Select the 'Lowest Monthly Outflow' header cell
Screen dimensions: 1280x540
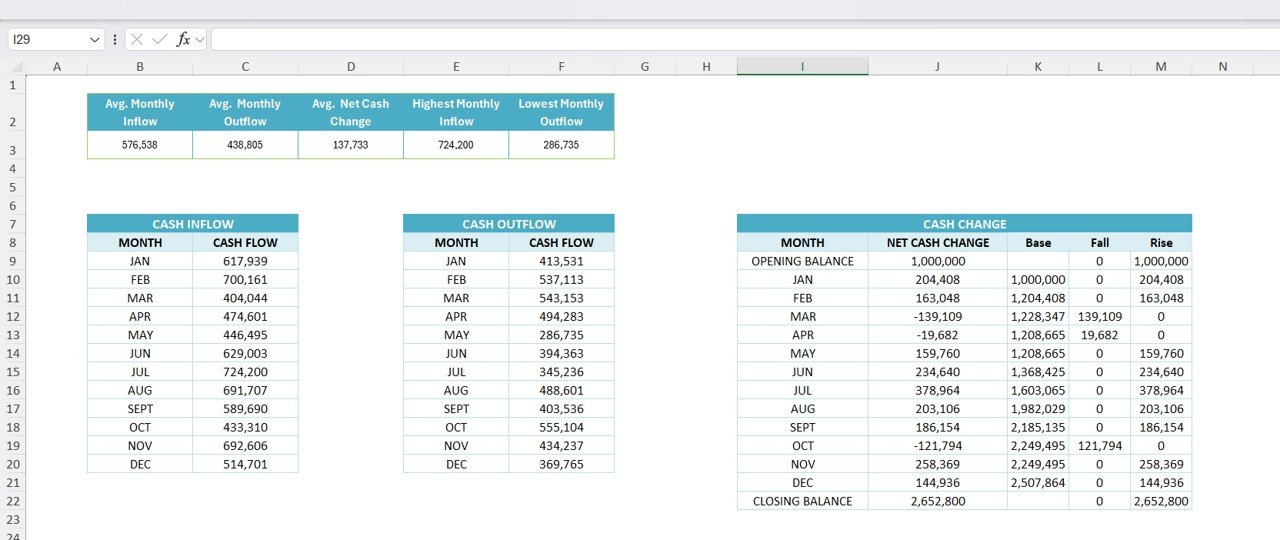pos(561,112)
